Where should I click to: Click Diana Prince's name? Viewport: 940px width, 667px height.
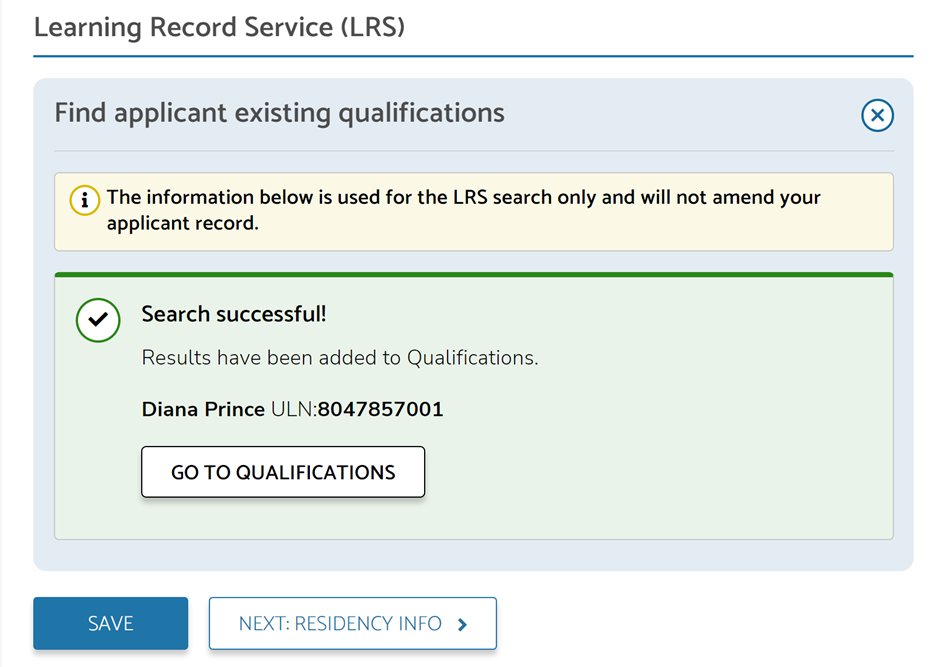[x=201, y=409]
